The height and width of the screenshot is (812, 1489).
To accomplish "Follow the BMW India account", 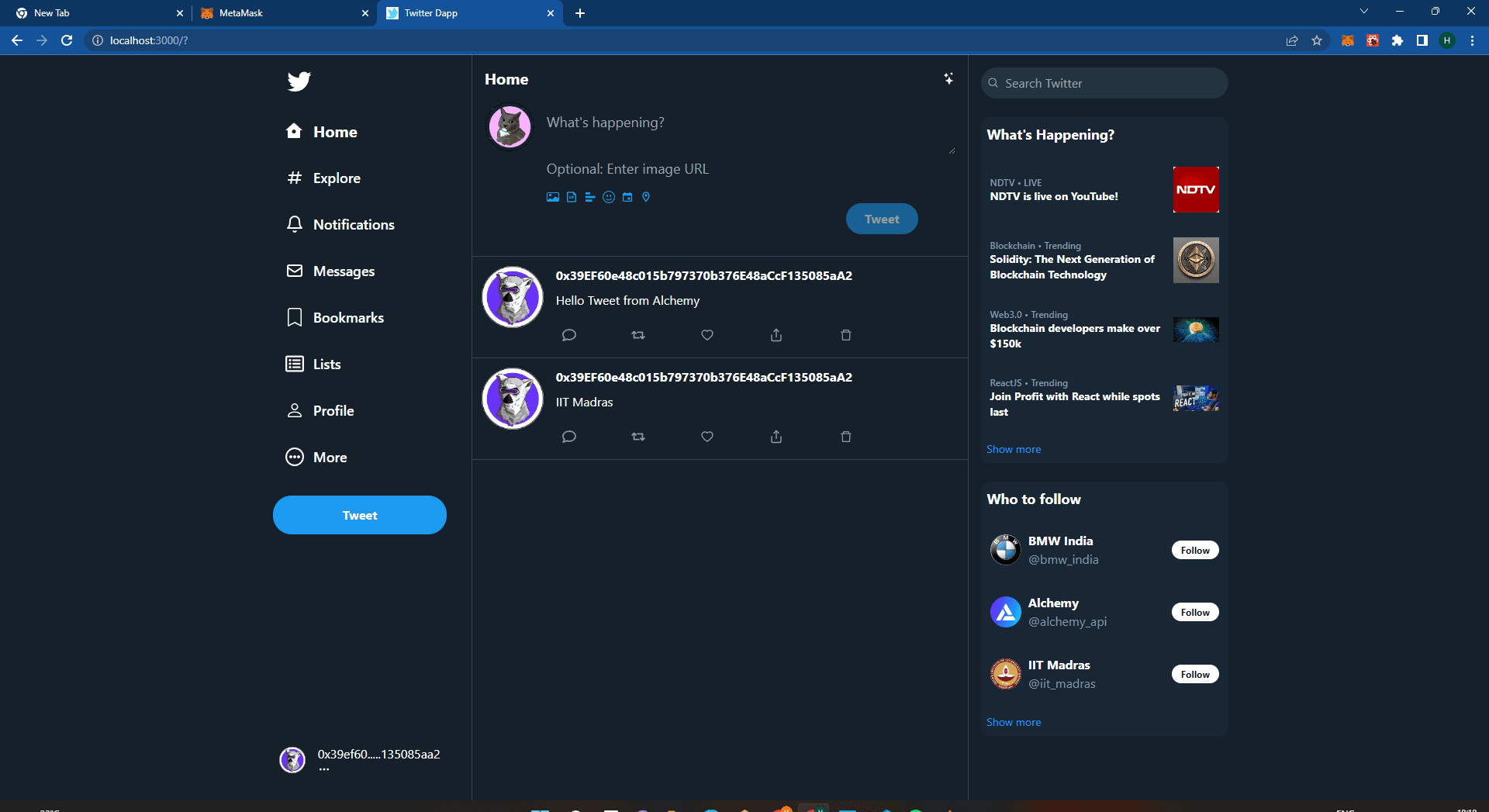I will click(1194, 551).
